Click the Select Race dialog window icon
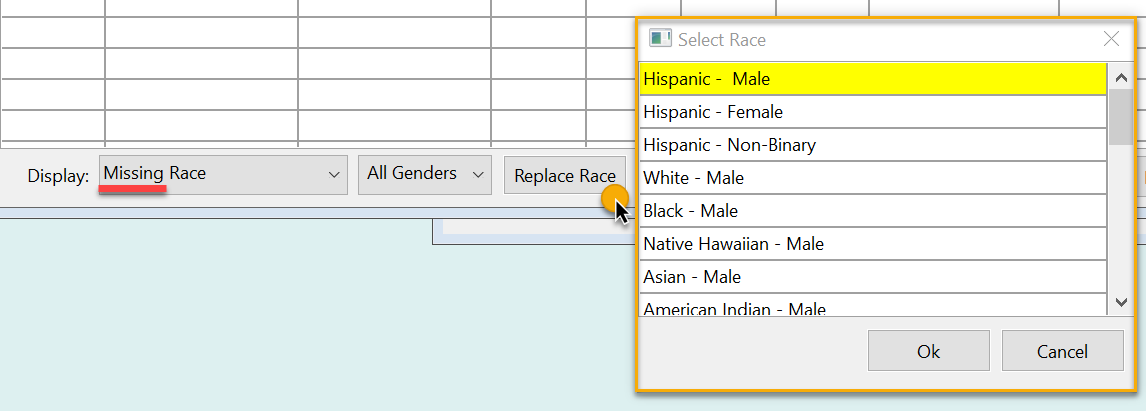 pyautogui.click(x=659, y=39)
